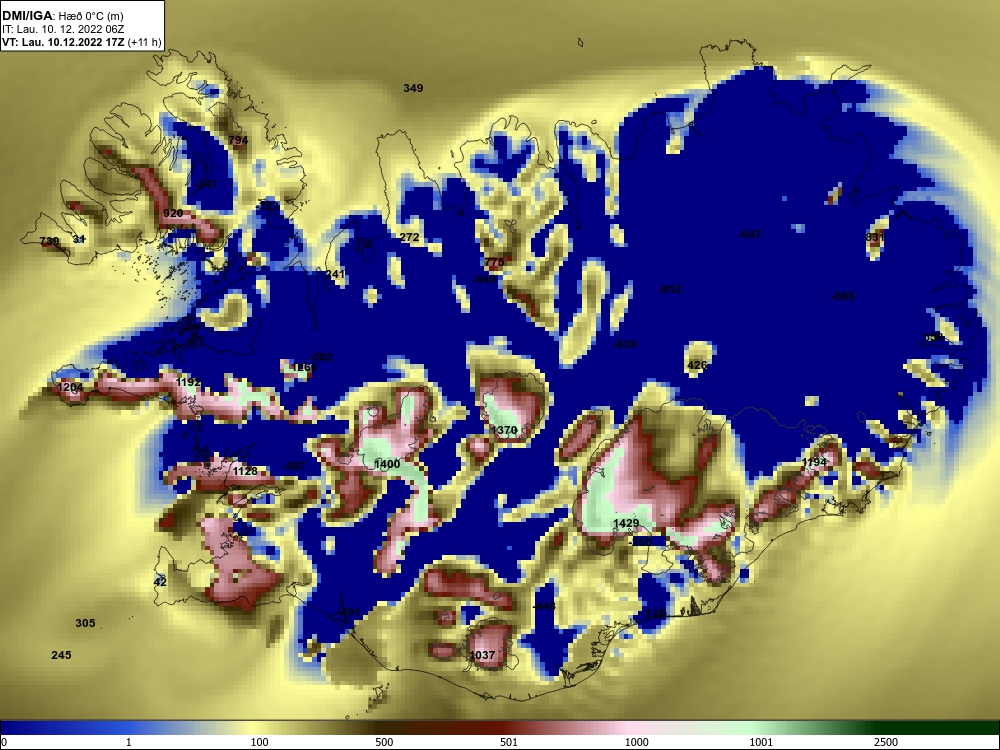Screen dimensions: 1000x750
Task: Click the -448 value on the map
Action: coord(544,606)
